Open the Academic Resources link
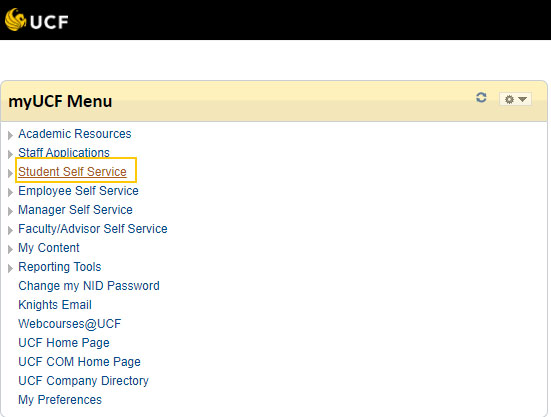 (75, 134)
